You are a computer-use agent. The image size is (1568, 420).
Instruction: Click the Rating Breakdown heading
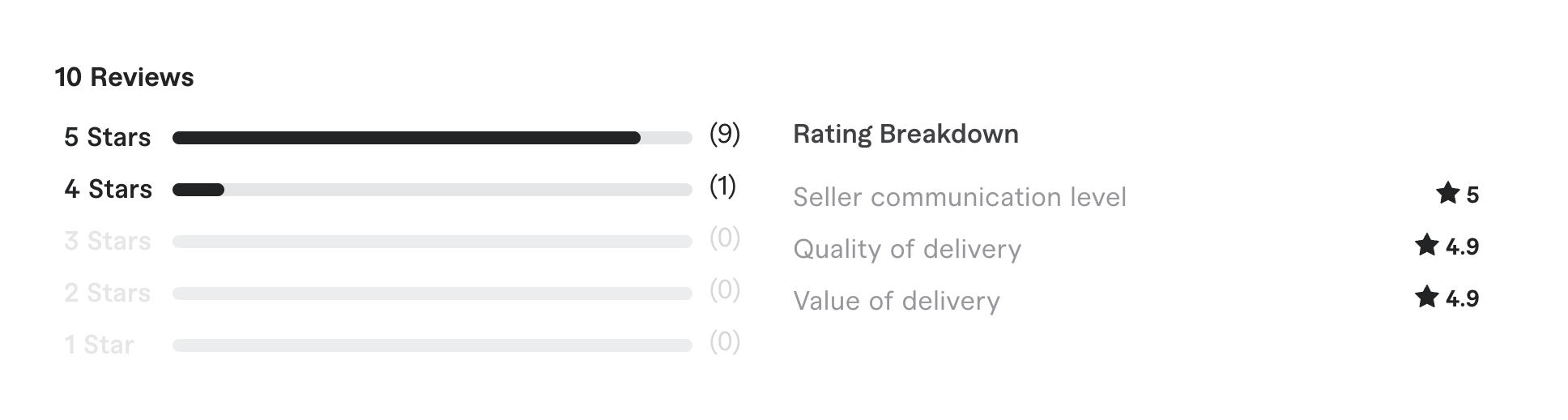(905, 134)
